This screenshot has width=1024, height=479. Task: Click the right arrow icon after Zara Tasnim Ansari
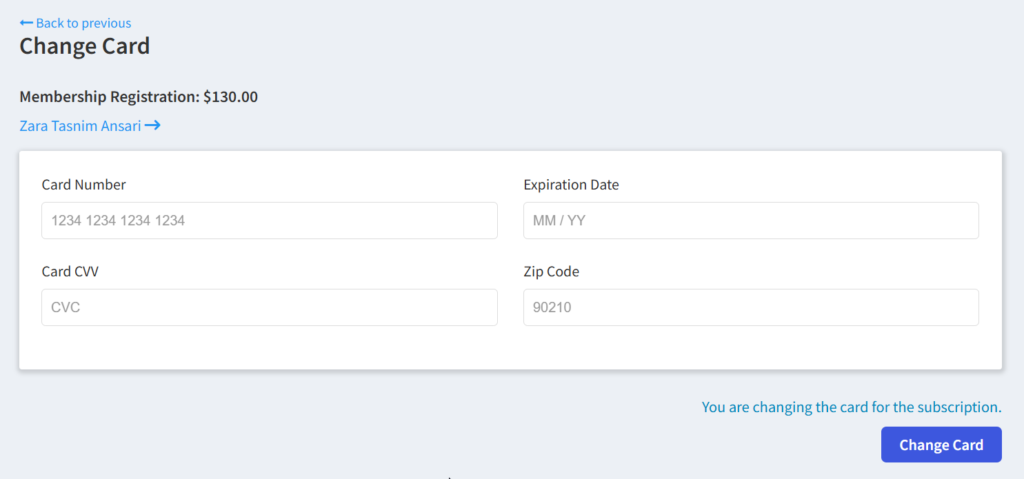pyautogui.click(x=152, y=126)
